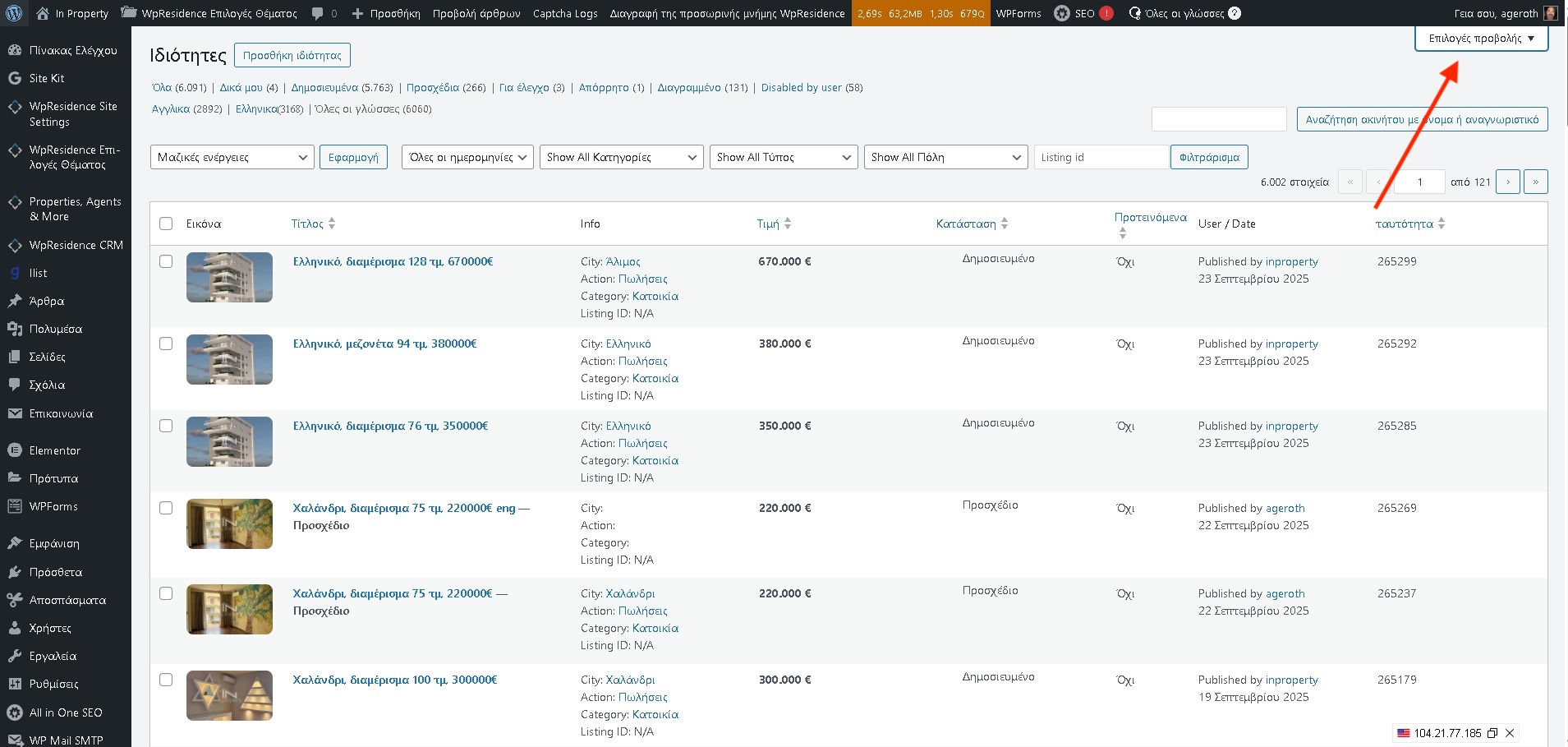Open the Πολυμέσα media icon in sidebar
This screenshot has width=1568, height=747.
(x=14, y=329)
